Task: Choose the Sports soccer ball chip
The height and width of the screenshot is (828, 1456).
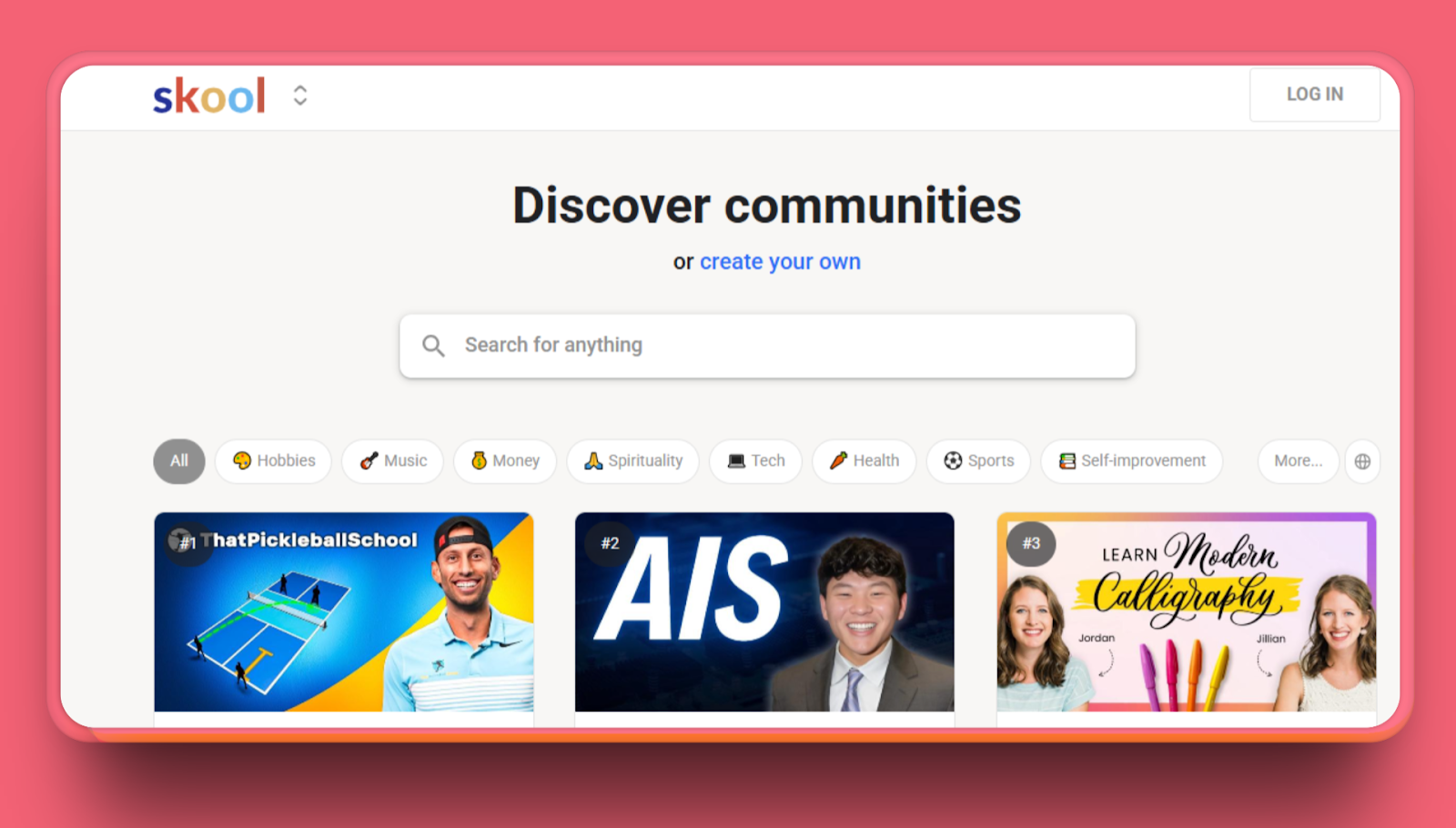Action: (978, 461)
